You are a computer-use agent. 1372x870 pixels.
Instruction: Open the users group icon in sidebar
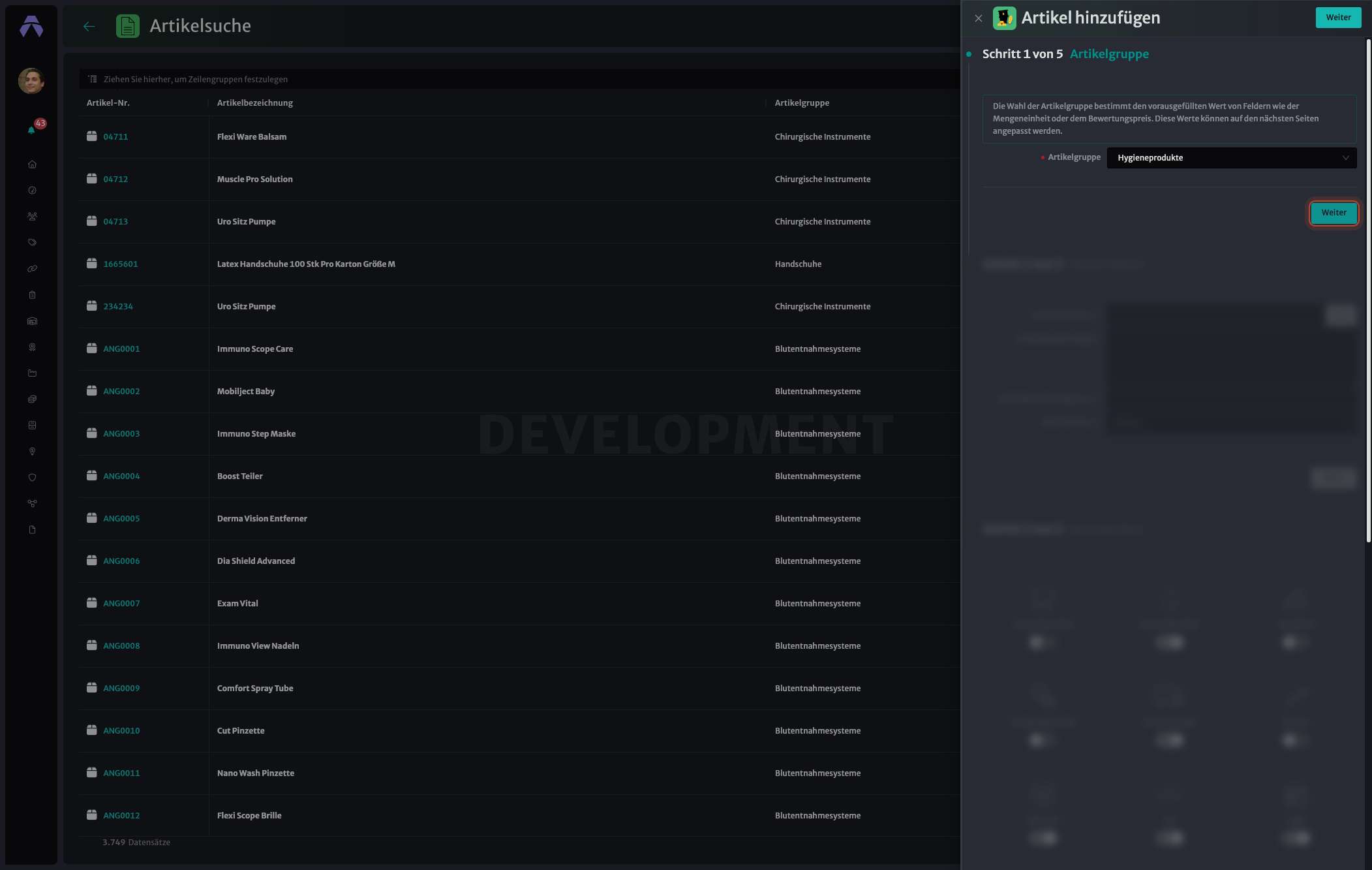[32, 217]
